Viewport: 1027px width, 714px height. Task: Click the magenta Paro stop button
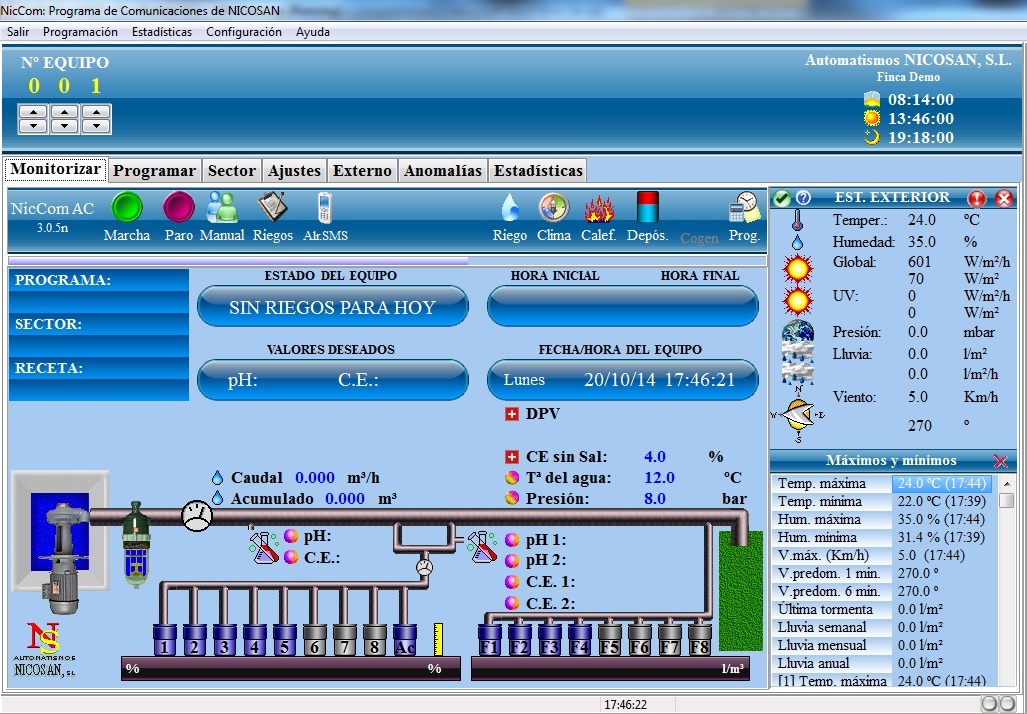[x=179, y=208]
